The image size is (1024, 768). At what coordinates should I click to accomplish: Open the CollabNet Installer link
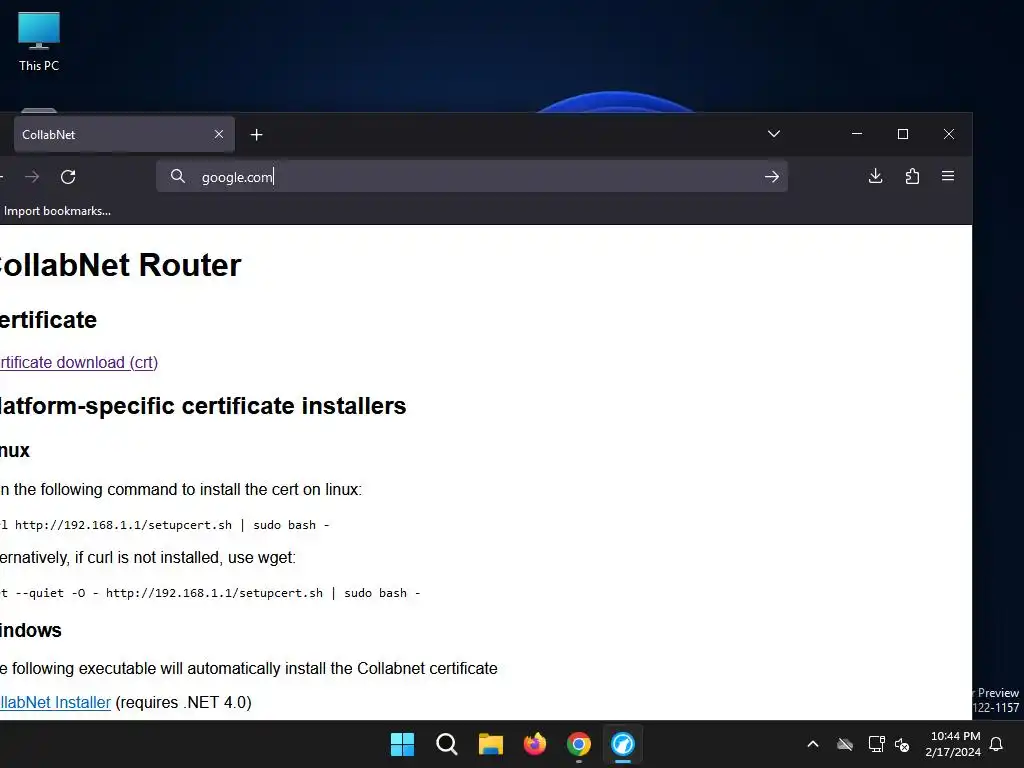55,703
